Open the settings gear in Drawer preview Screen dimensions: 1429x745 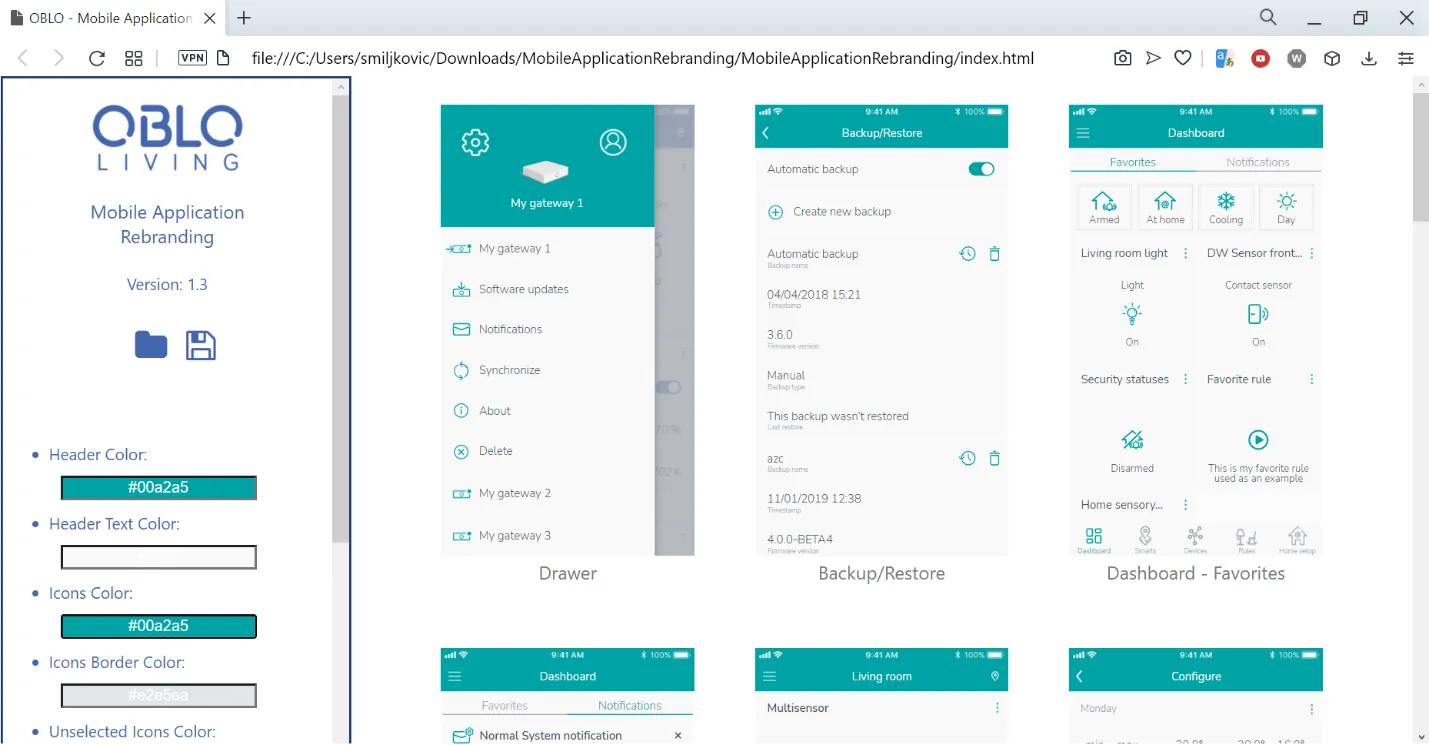(x=475, y=142)
